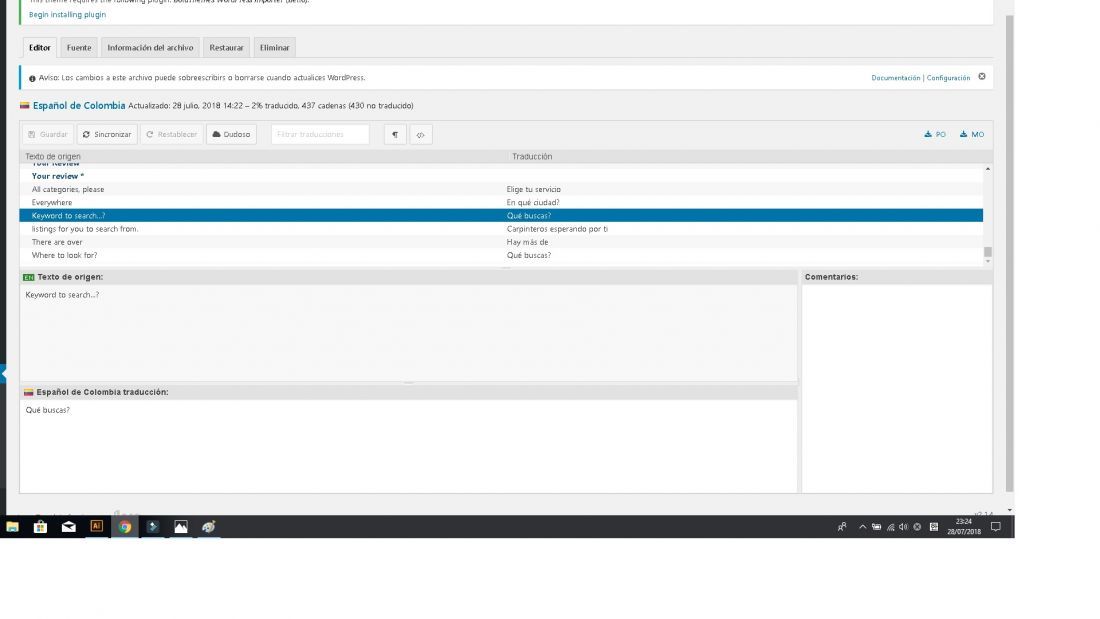Select the 'There are over' row

(x=501, y=242)
